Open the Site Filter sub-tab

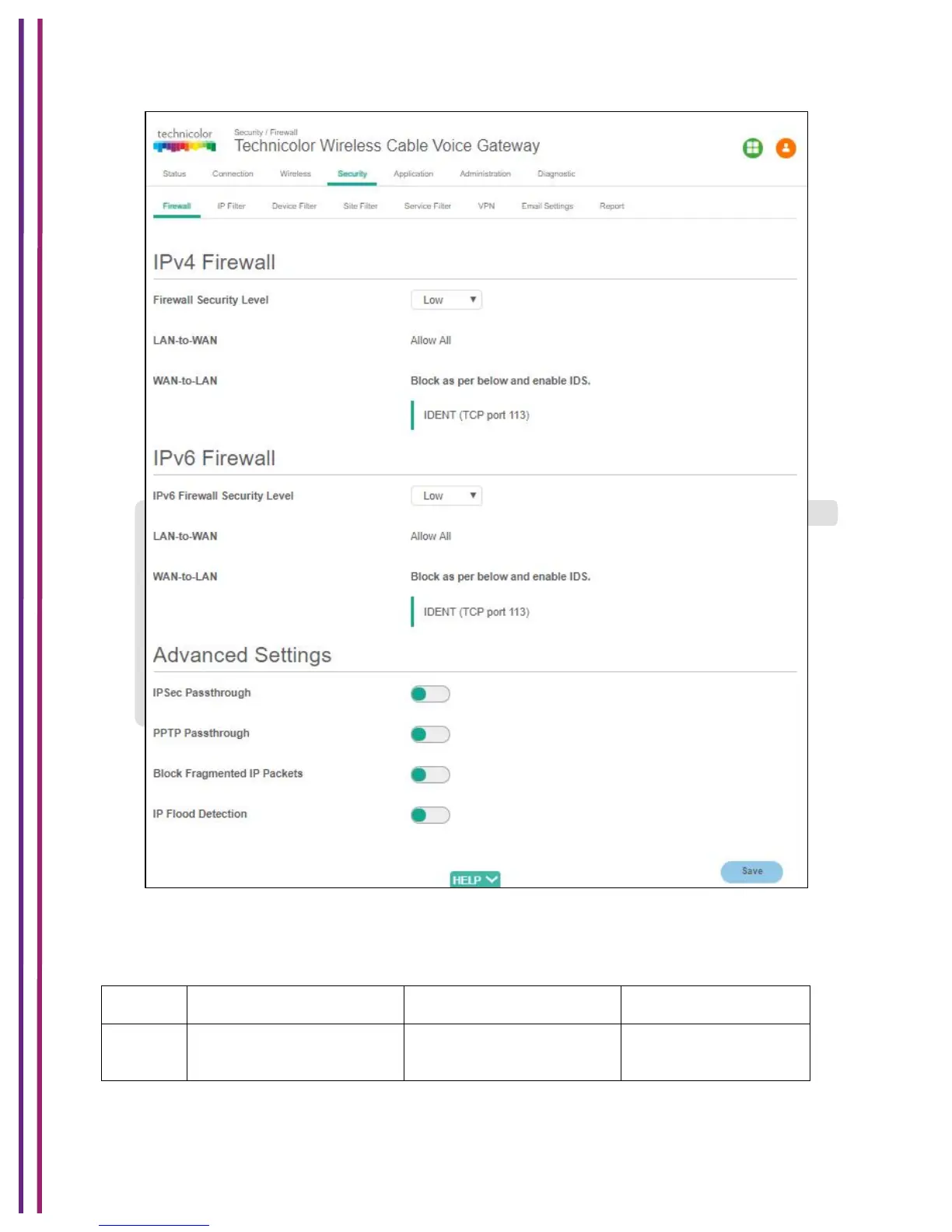click(360, 206)
